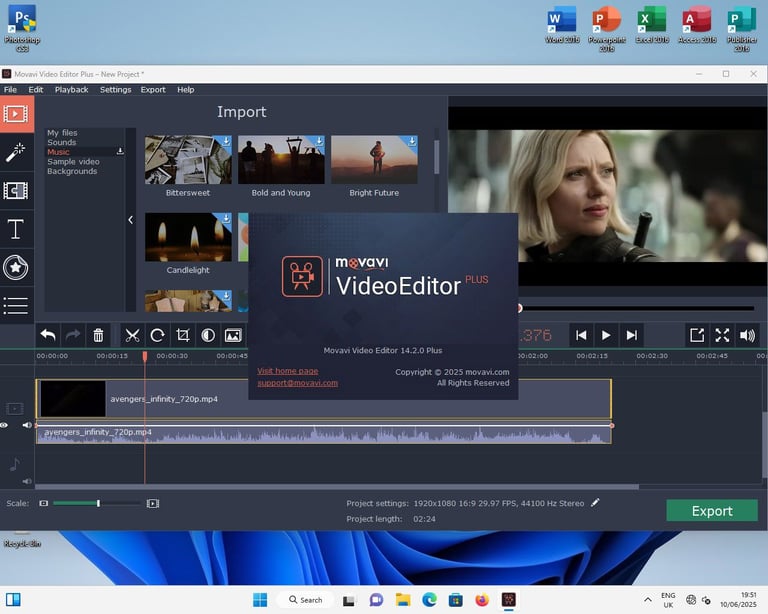Screen dimensions: 768x614
Task: Open the Stickers star panel
Action: [16, 267]
